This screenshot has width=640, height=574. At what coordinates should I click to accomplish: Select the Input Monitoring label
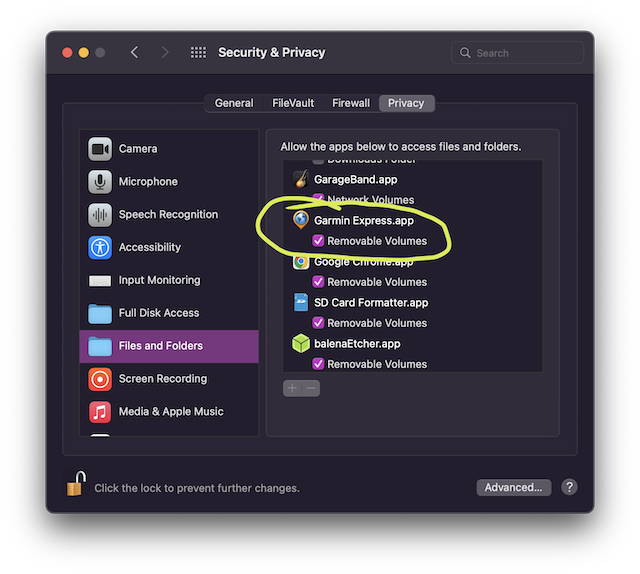(x=160, y=280)
